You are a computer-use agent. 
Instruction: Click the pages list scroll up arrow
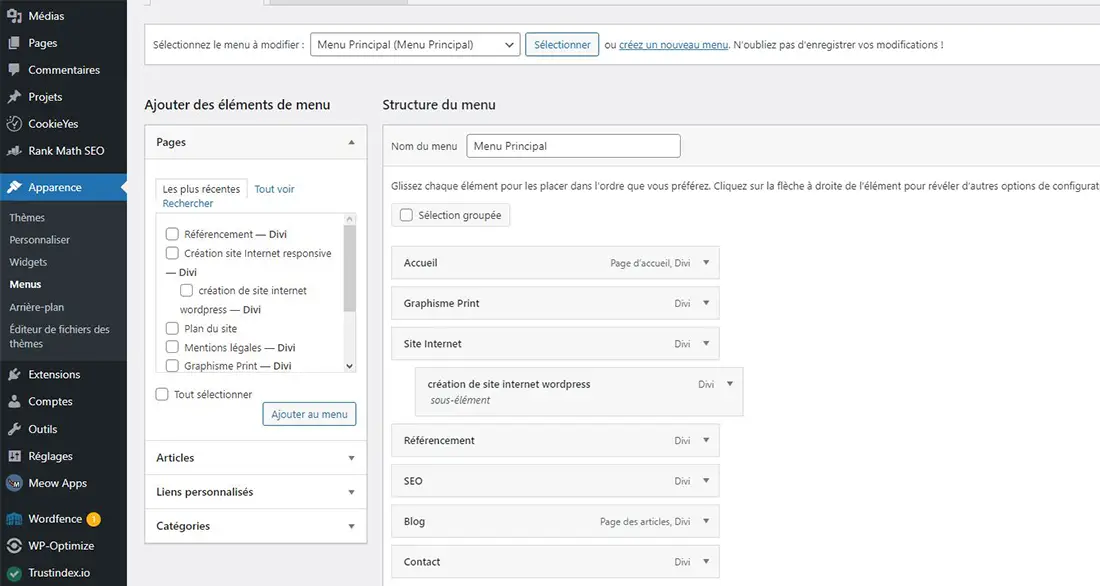pyautogui.click(x=349, y=219)
